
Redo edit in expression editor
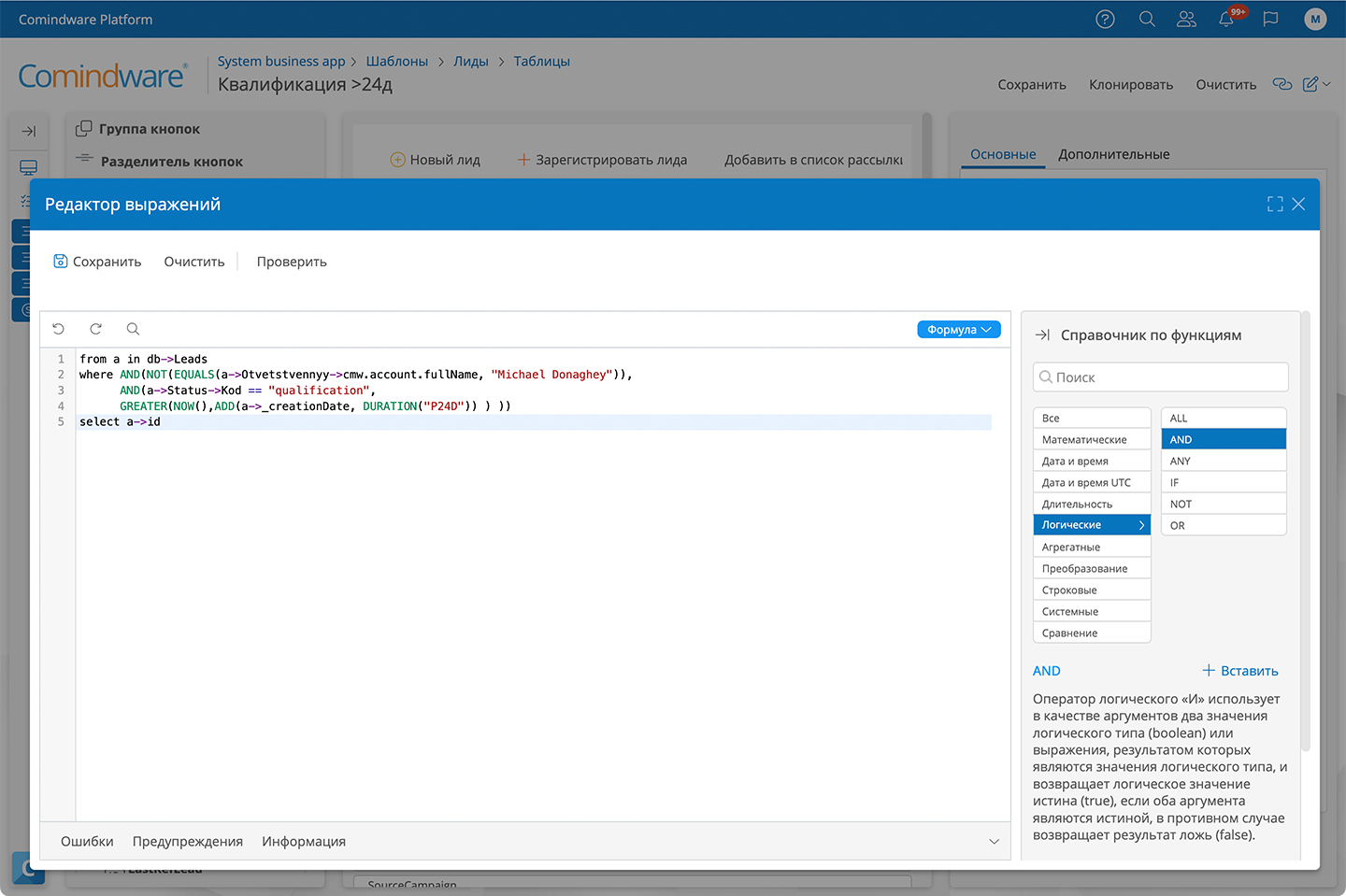[x=95, y=329]
